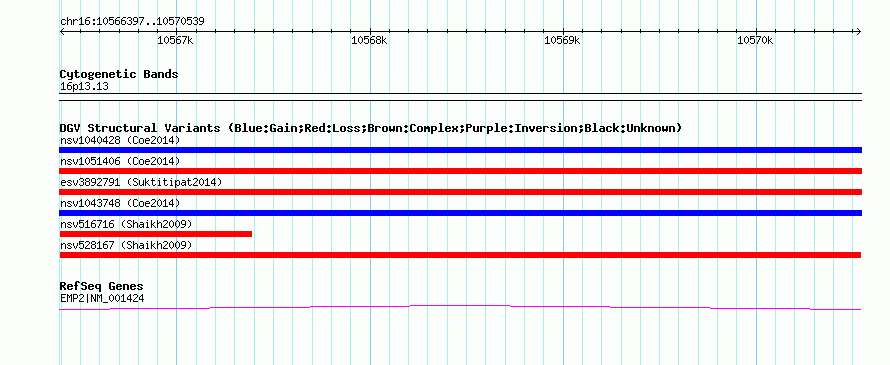Click the nsv1043748 (Coe2014) label
The image size is (890, 365).
120,203
